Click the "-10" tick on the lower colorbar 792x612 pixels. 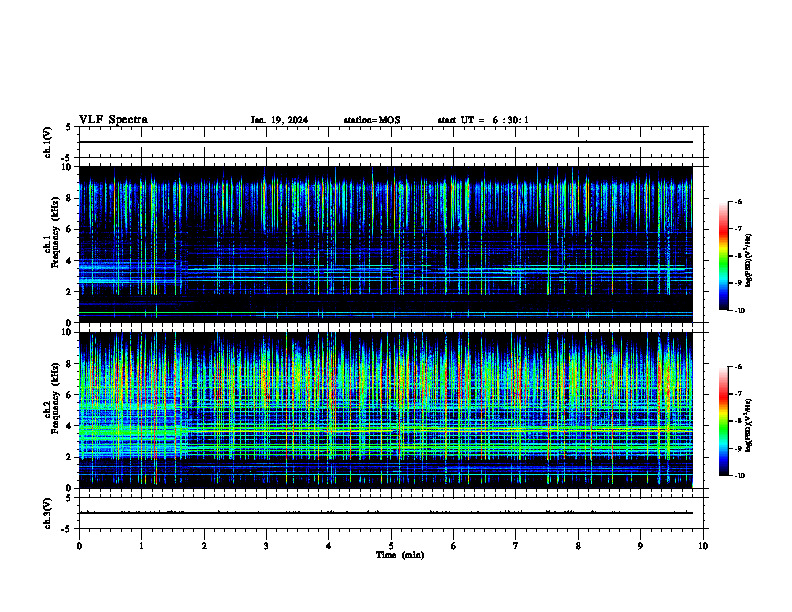tap(740, 476)
